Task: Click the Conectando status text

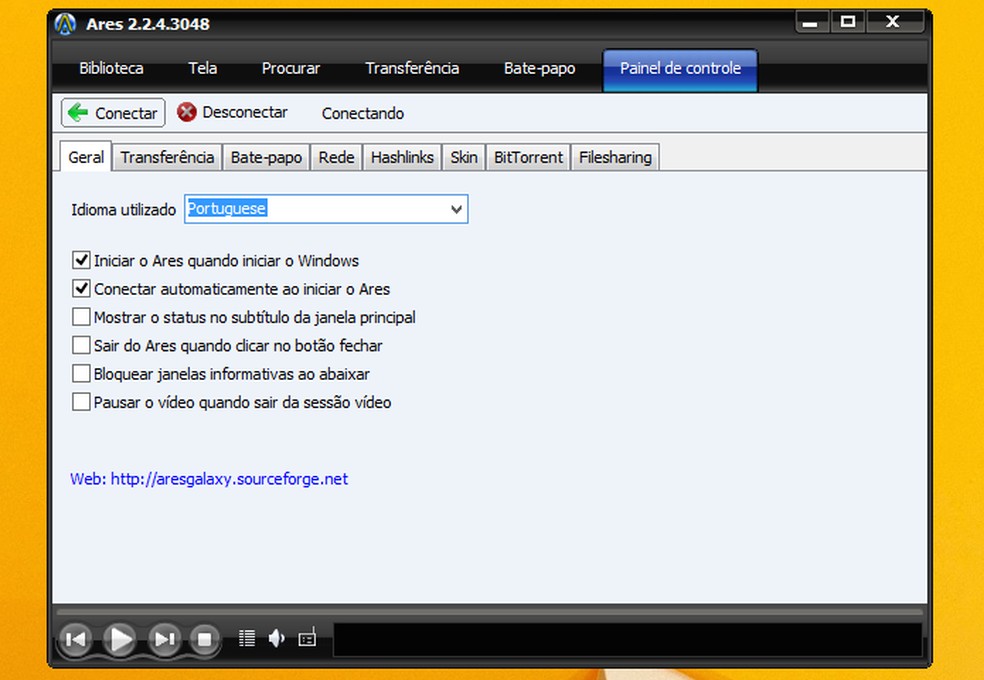Action: 363,114
